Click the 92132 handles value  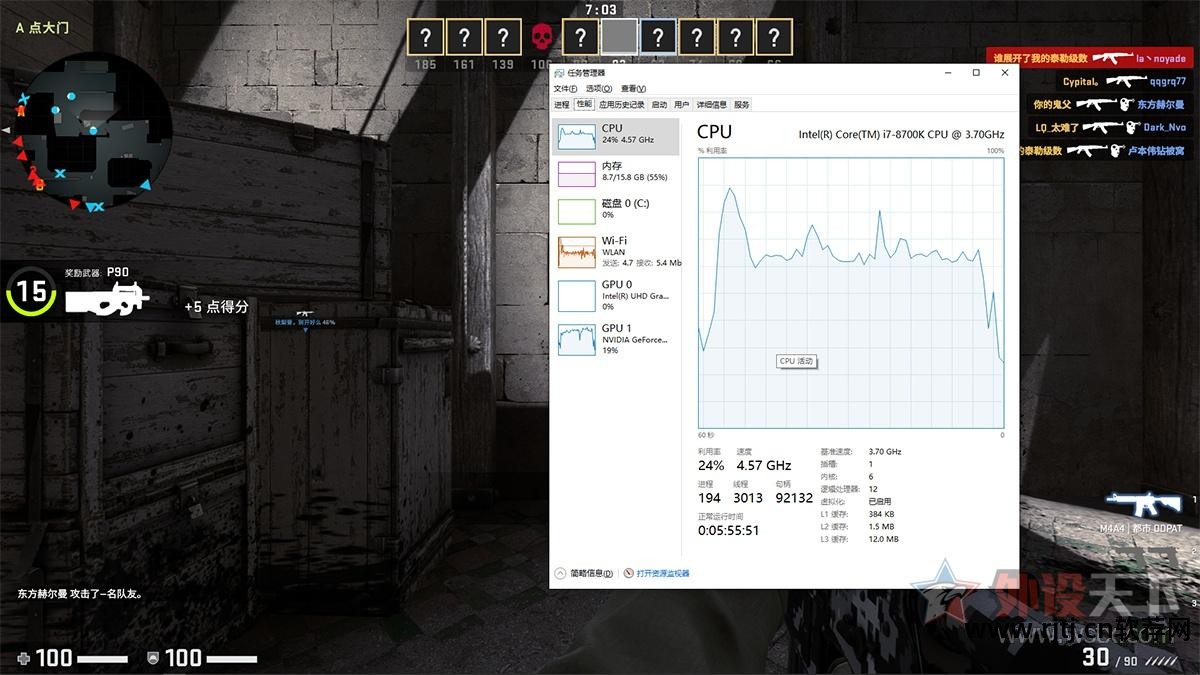(x=794, y=497)
